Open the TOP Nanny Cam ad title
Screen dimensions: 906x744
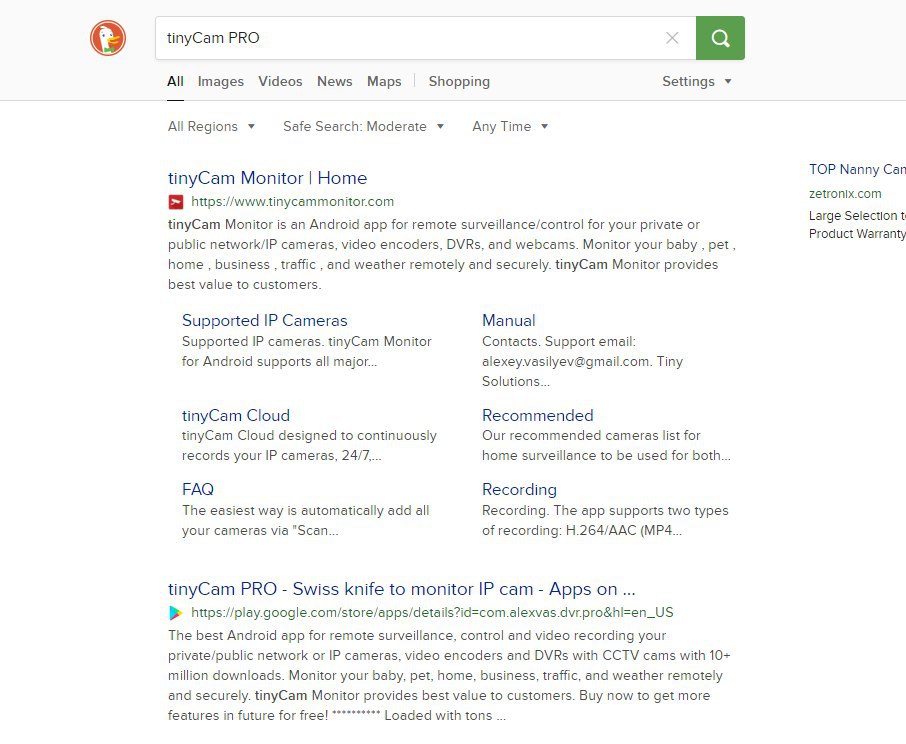pyautogui.click(x=857, y=169)
